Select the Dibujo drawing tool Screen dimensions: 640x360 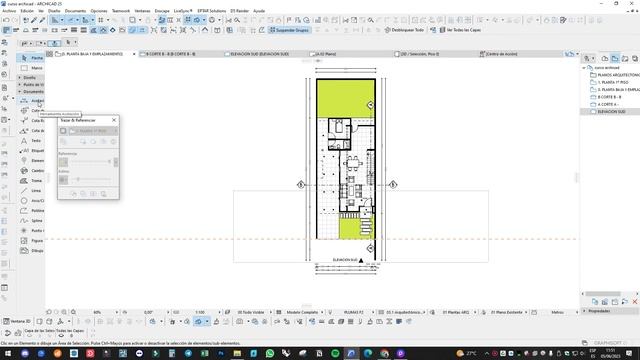[x=31, y=251]
